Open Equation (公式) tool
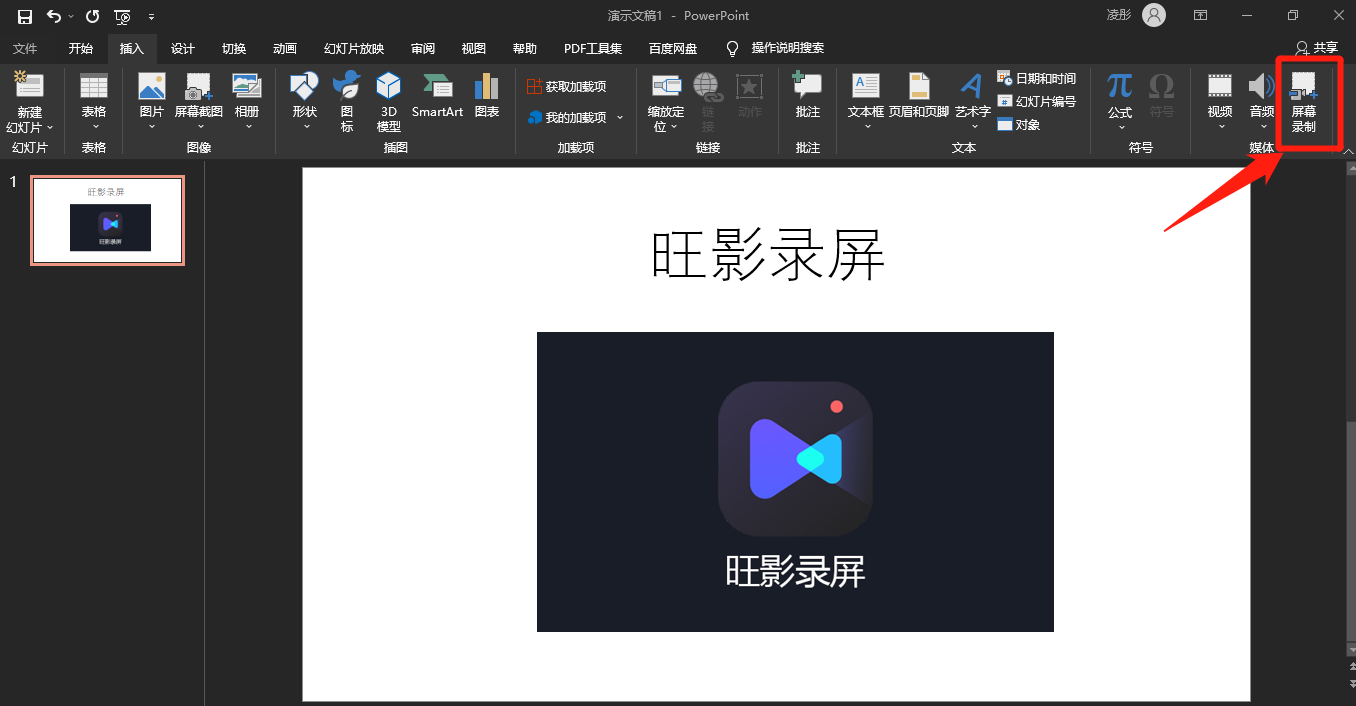1356x706 pixels. click(x=1120, y=103)
